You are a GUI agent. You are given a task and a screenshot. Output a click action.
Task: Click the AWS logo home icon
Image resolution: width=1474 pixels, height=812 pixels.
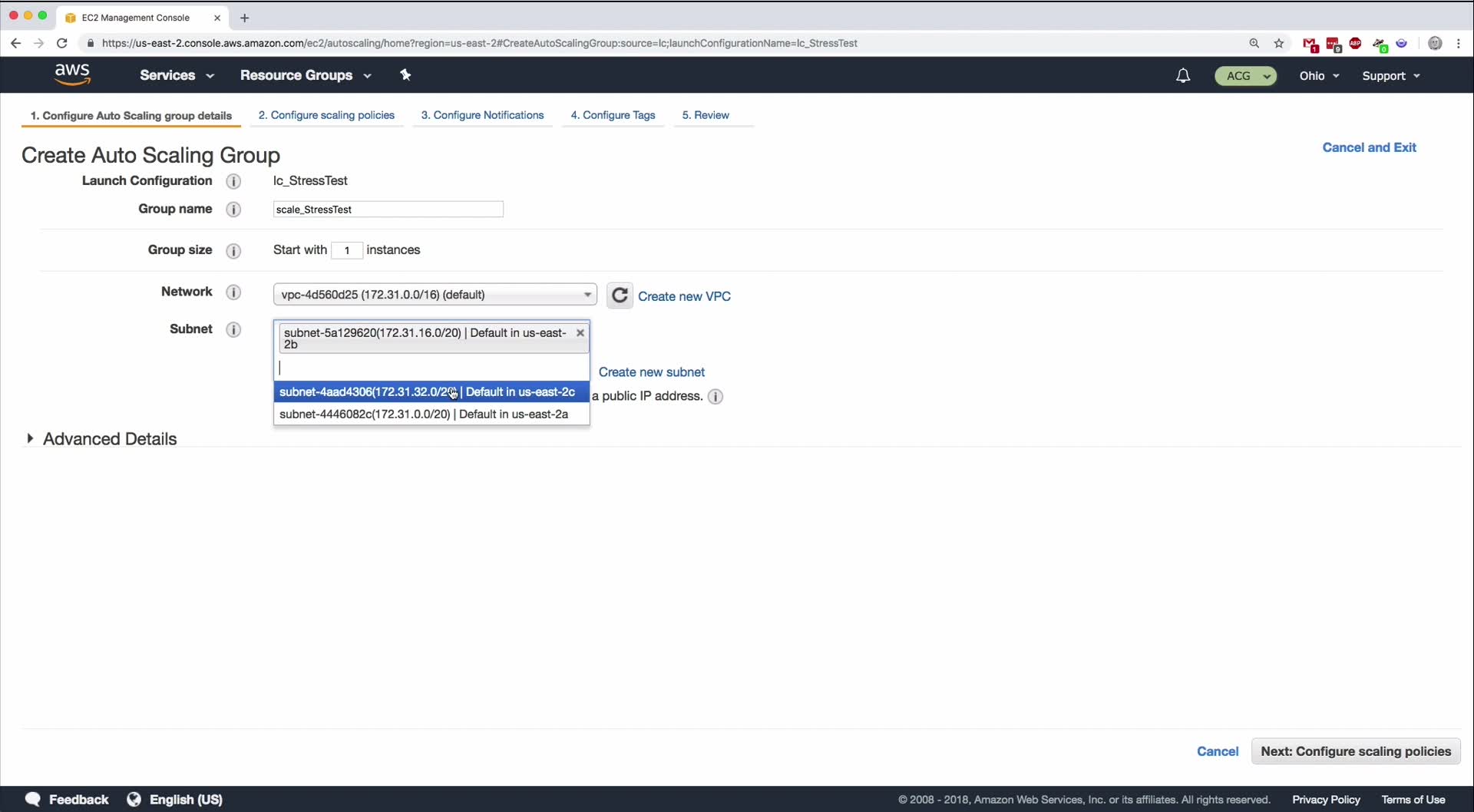tap(73, 74)
